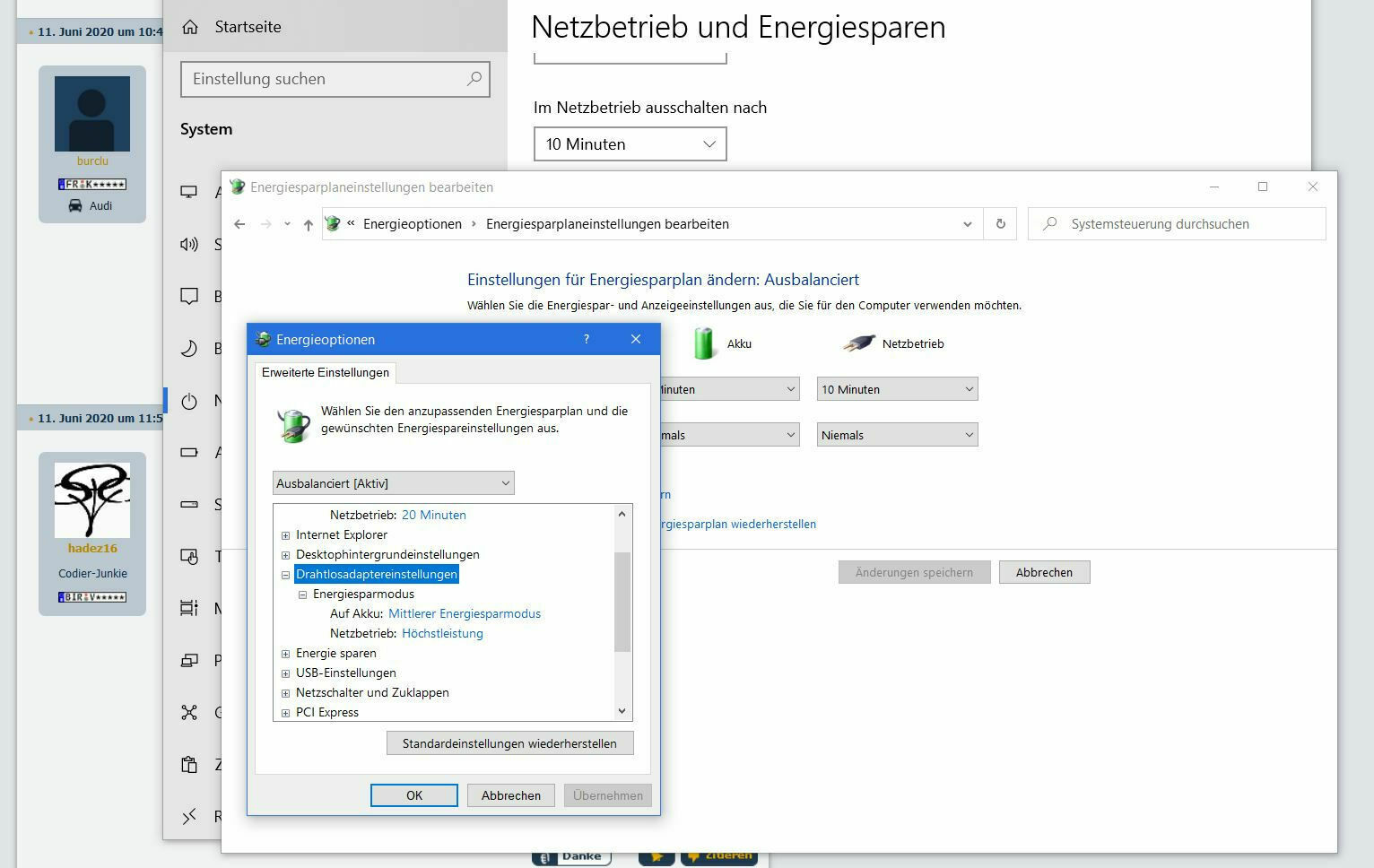Image resolution: width=1374 pixels, height=868 pixels.
Task: Click Energieoptionen in the breadcrumb path
Action: [x=412, y=223]
